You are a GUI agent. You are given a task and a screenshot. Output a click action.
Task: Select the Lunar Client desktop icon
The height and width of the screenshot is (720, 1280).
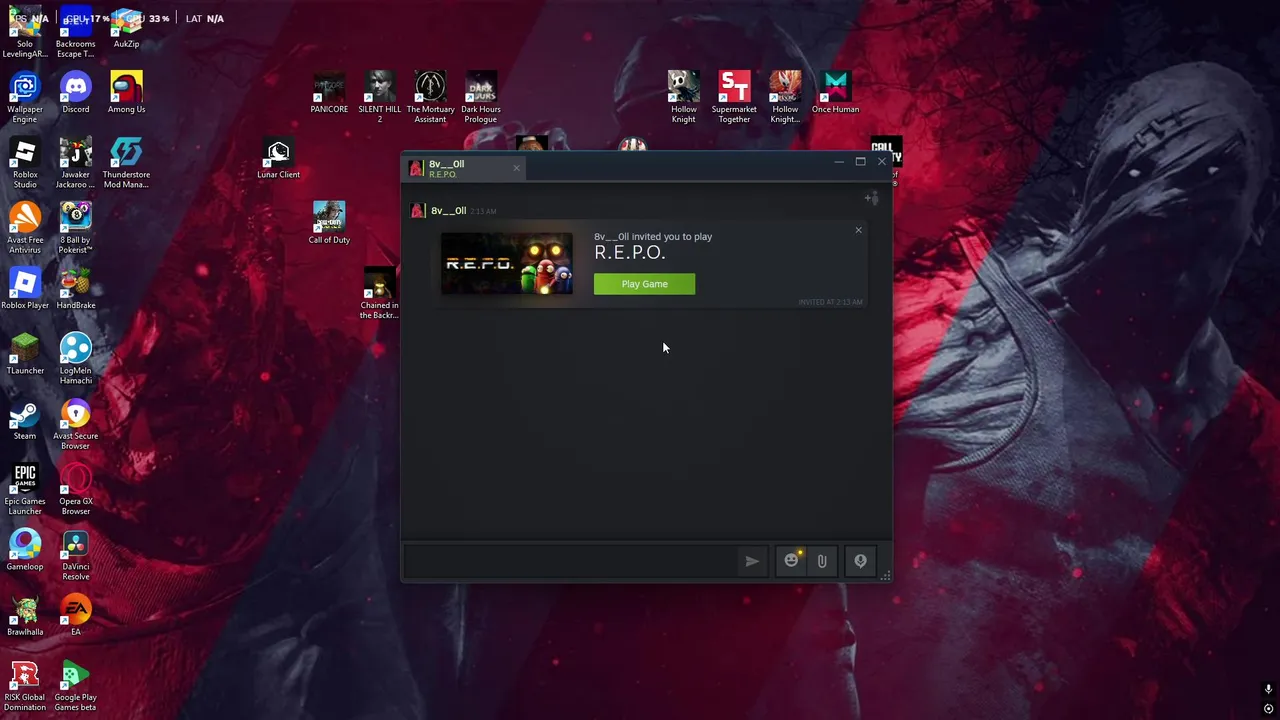coord(278,158)
